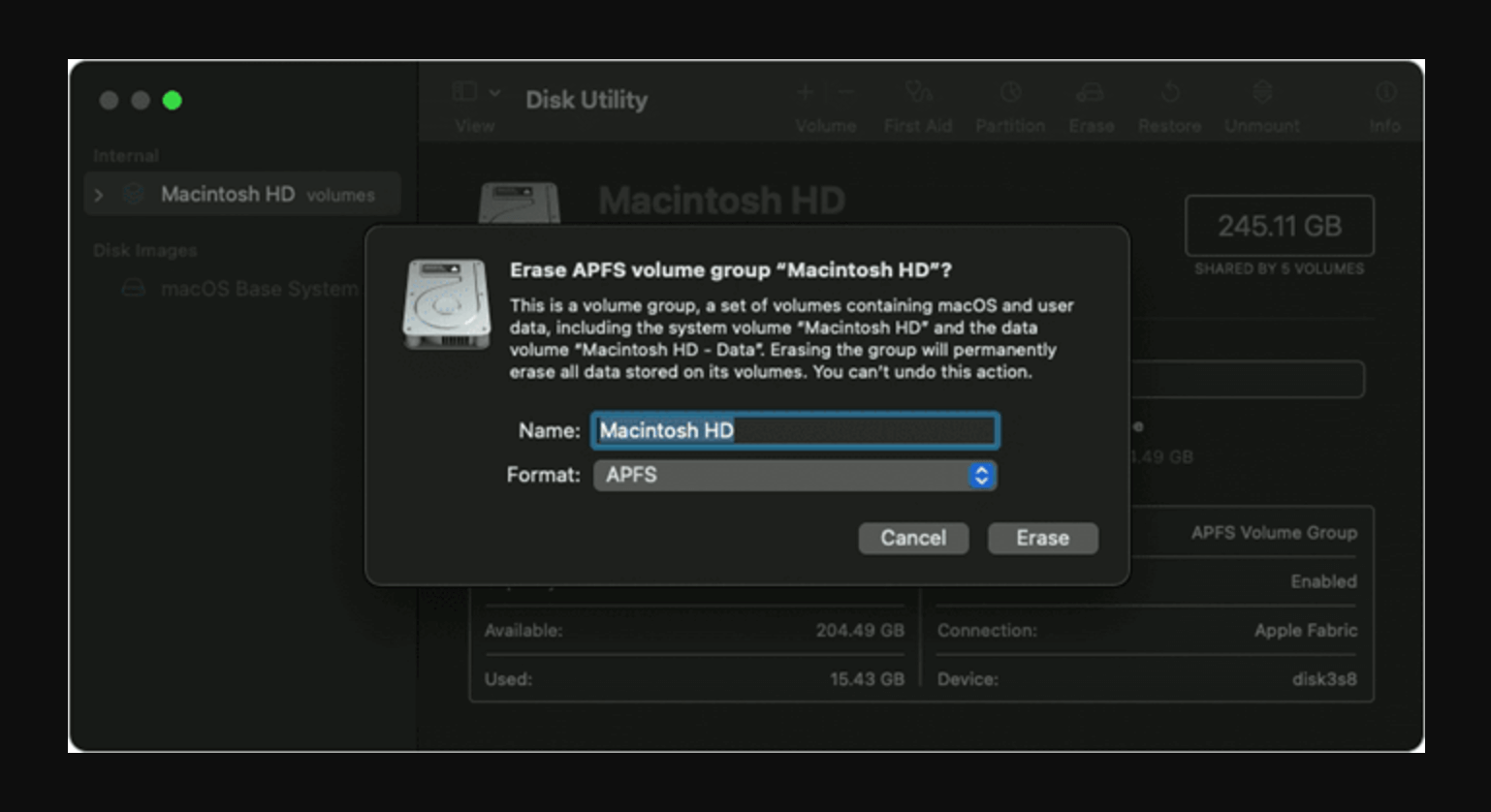
Task: Open the View options chevron
Action: pyautogui.click(x=494, y=90)
